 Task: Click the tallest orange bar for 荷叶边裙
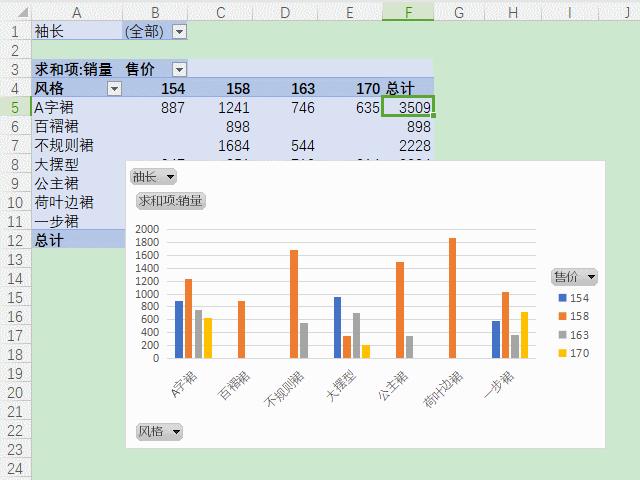pos(452,298)
